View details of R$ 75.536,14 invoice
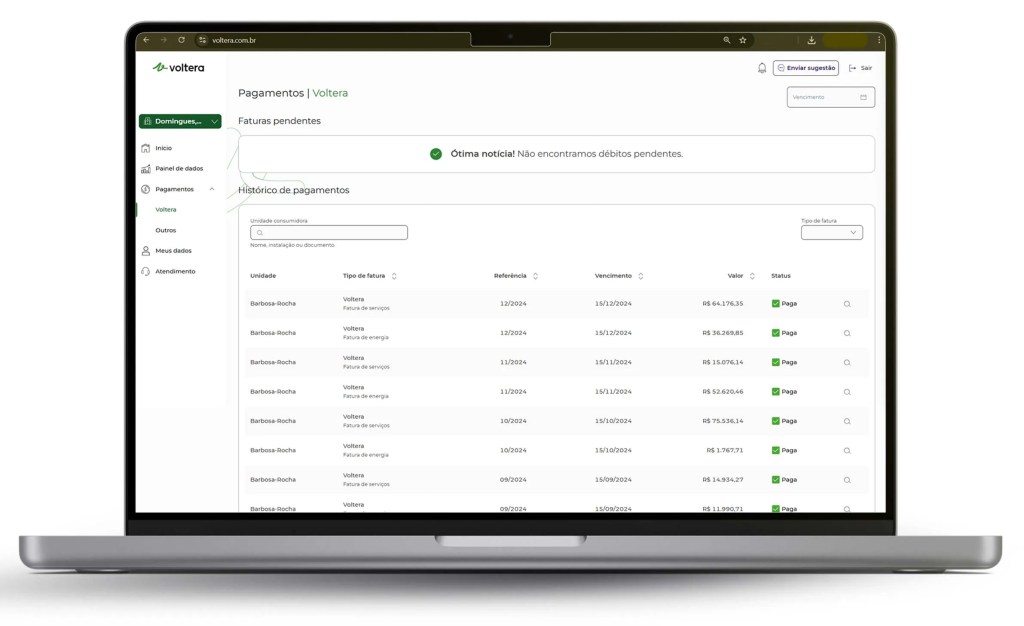Image resolution: width=1024 pixels, height=626 pixels. [847, 422]
